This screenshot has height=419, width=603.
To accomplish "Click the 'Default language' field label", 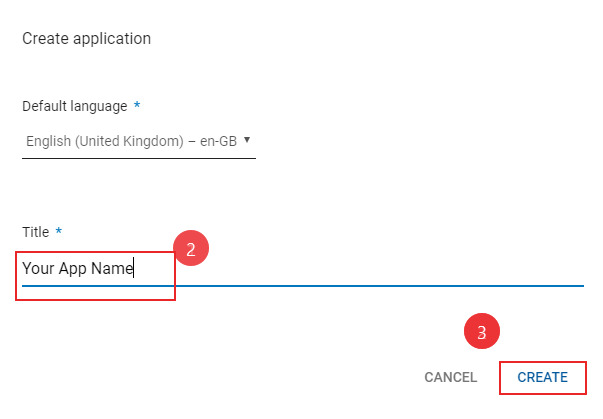I will [x=74, y=106].
